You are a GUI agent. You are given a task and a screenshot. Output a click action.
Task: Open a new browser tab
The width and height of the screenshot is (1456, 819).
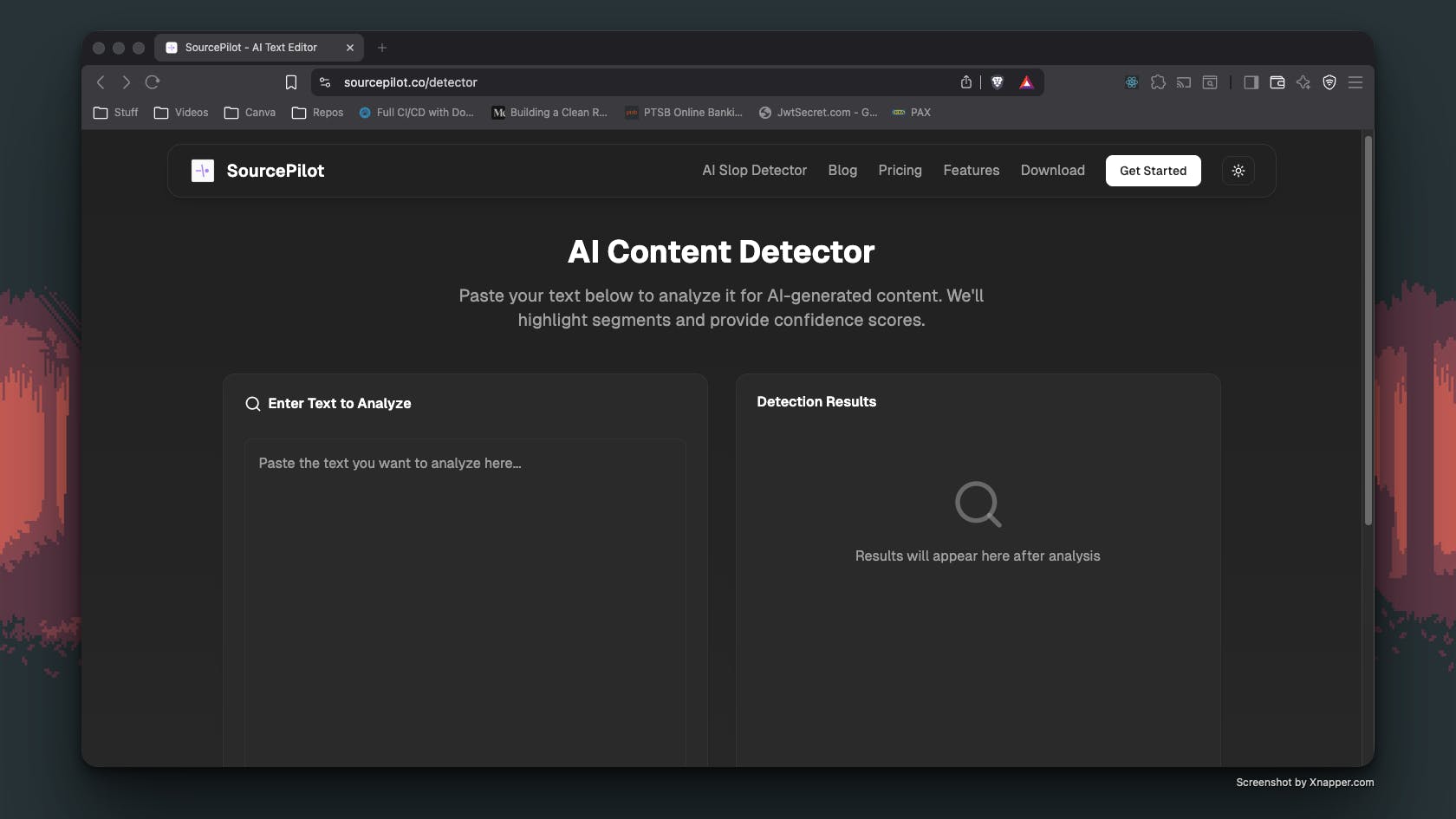pyautogui.click(x=382, y=48)
